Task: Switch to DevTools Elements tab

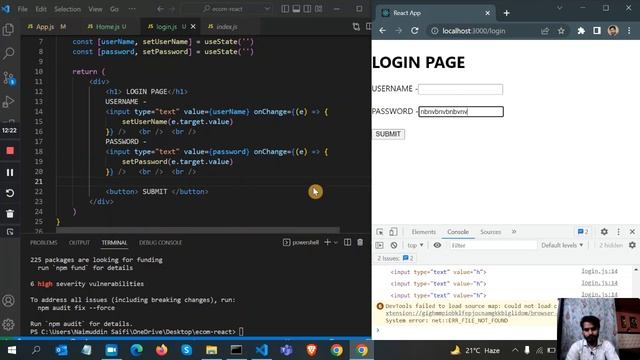Action: [x=424, y=232]
